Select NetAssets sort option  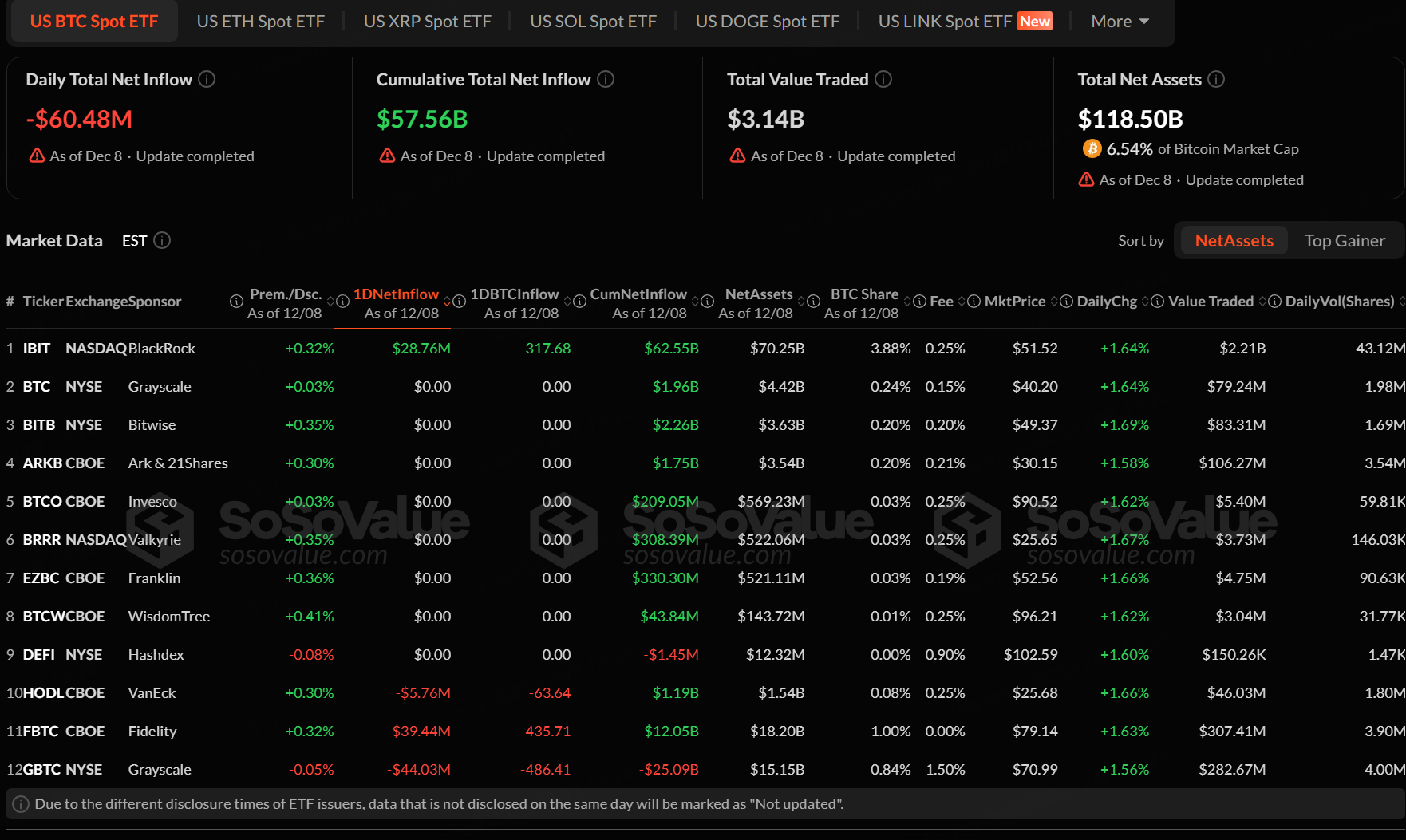[1234, 240]
